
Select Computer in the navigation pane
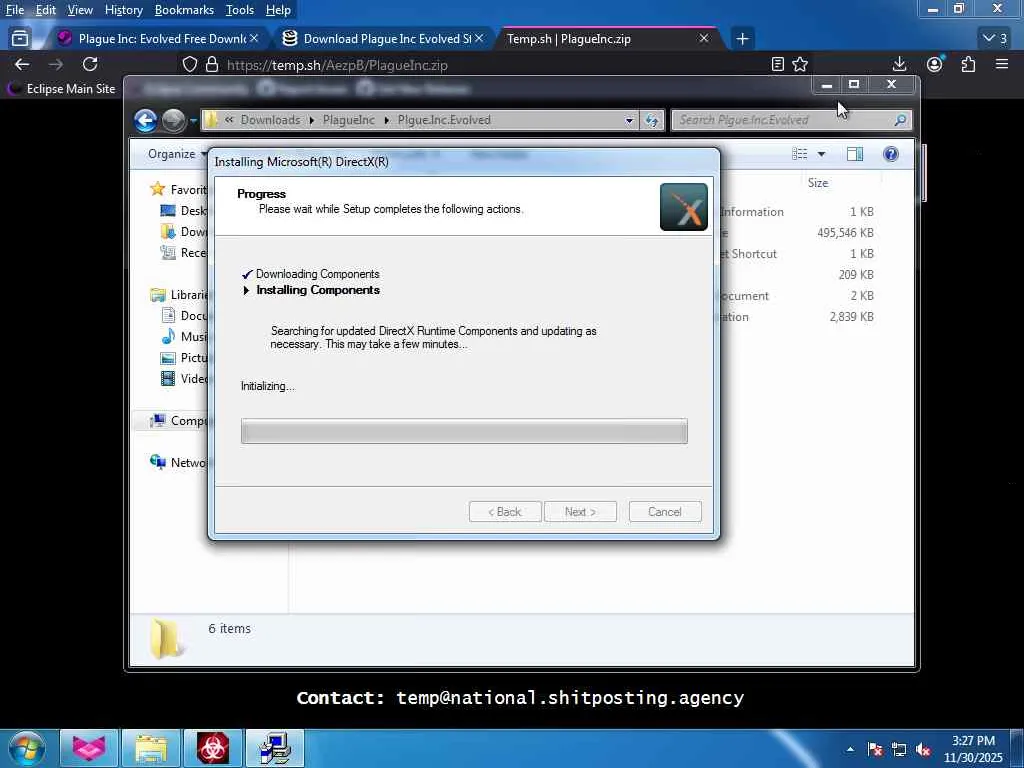click(x=178, y=421)
